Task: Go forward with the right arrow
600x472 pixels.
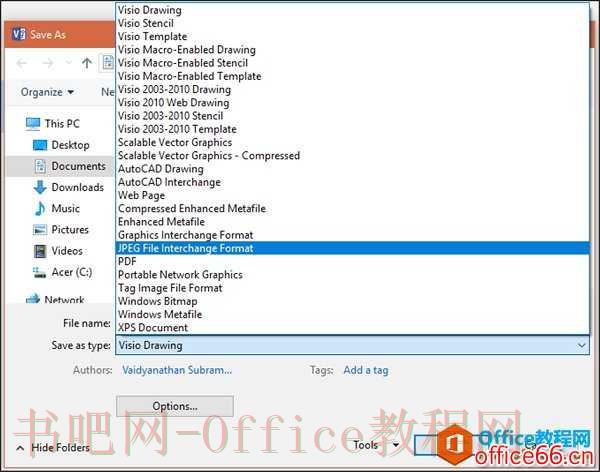Action: pos(47,63)
